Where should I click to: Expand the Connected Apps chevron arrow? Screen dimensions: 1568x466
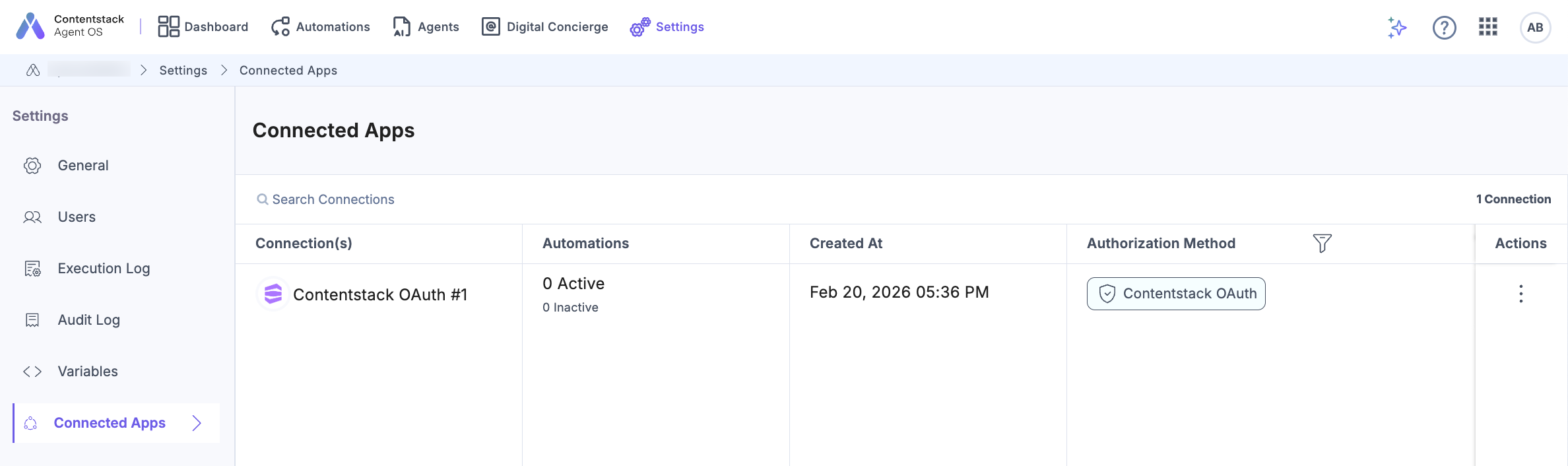(197, 423)
